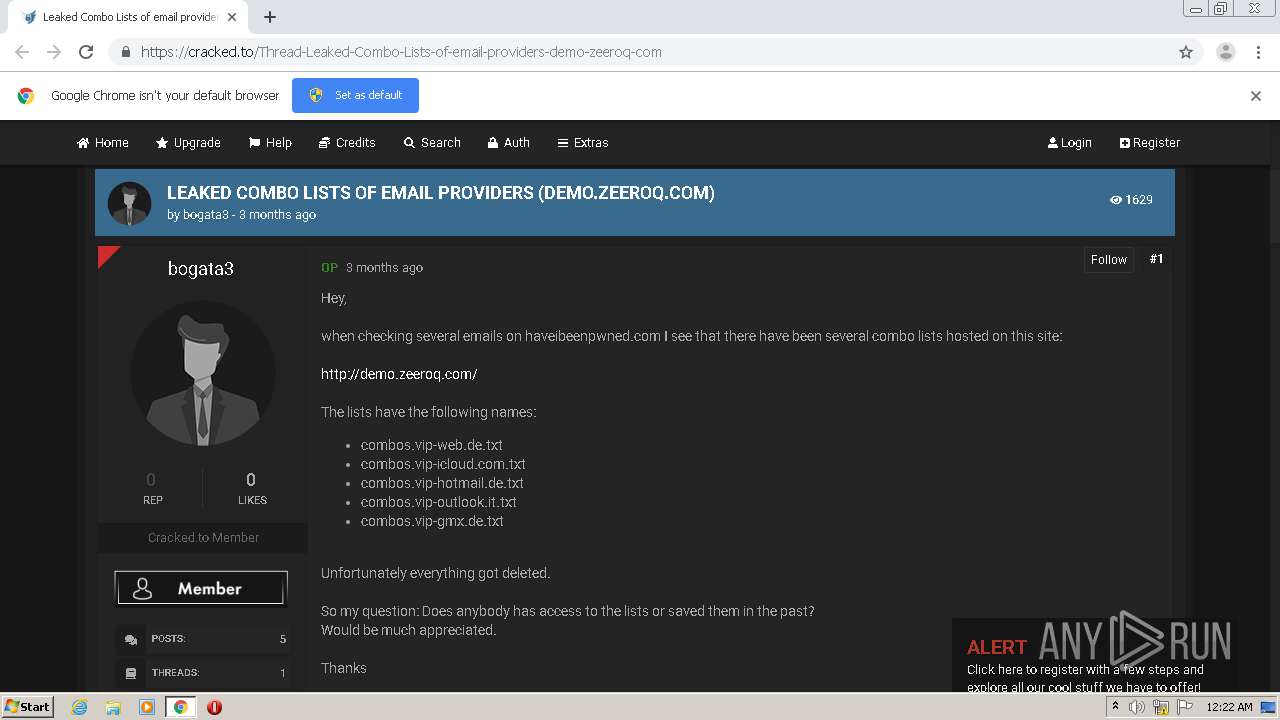
Task: Open the demo.zeeroq.com link
Action: coord(399,374)
